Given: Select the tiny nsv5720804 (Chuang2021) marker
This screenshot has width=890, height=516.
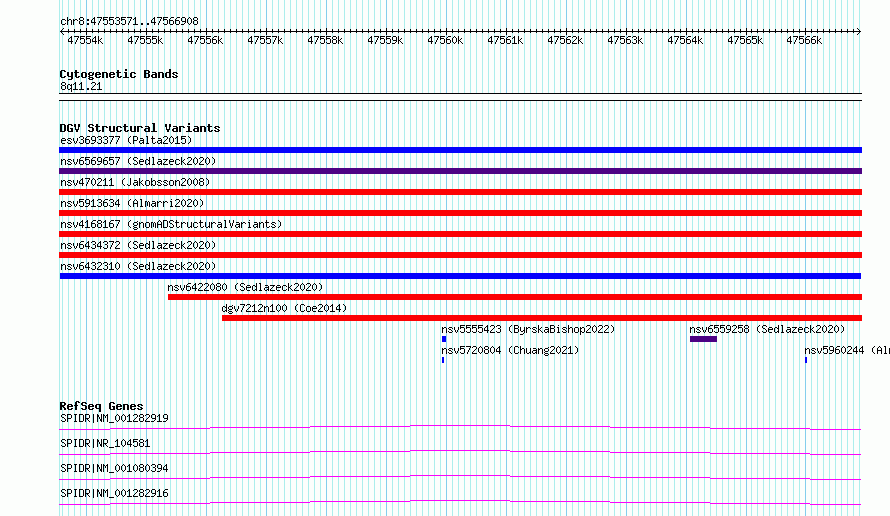Looking at the screenshot, I should (443, 360).
